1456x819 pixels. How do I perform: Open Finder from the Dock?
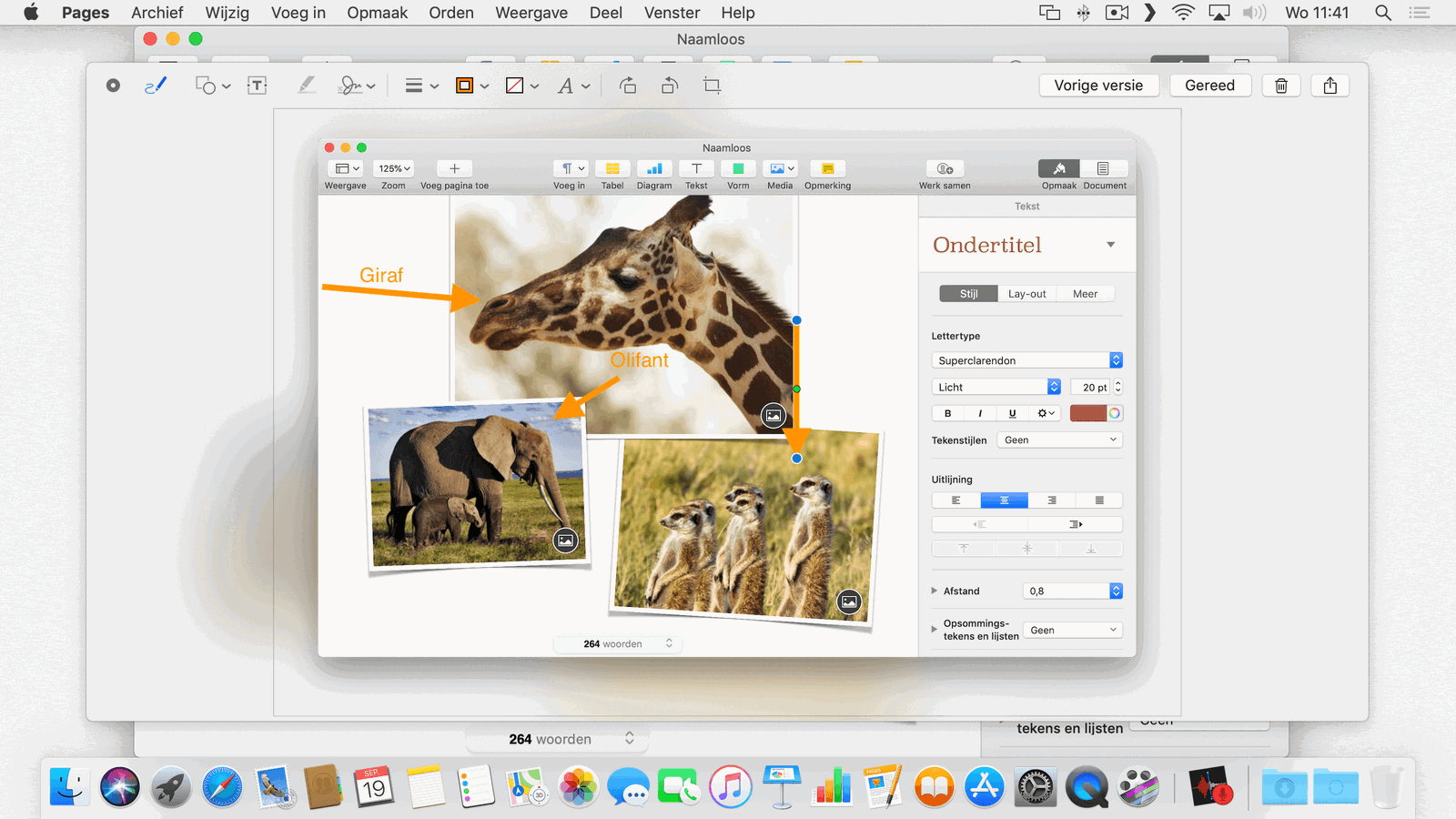point(69,787)
